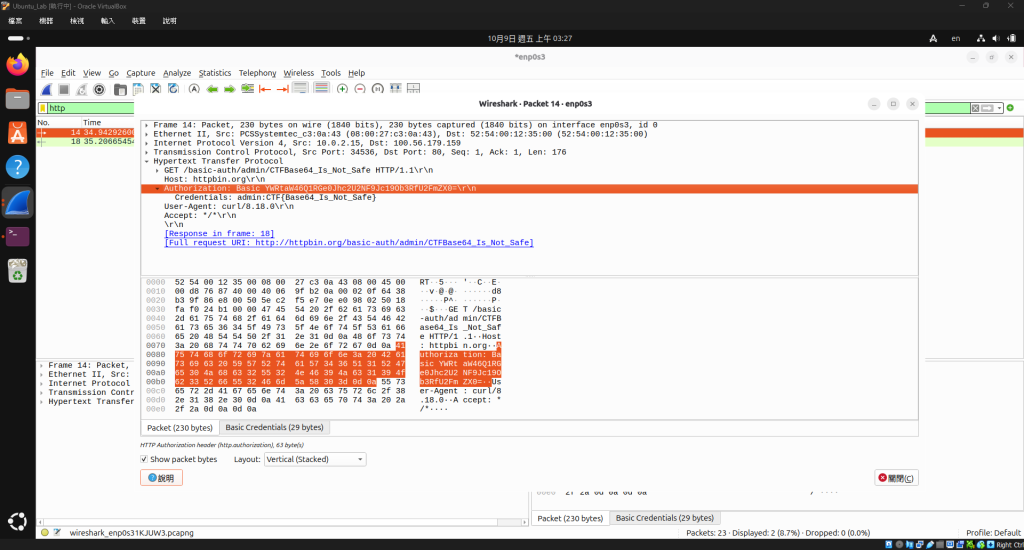Expand GET /basic-auth request line
Viewport: 1024px width, 550px height.
coord(157,170)
